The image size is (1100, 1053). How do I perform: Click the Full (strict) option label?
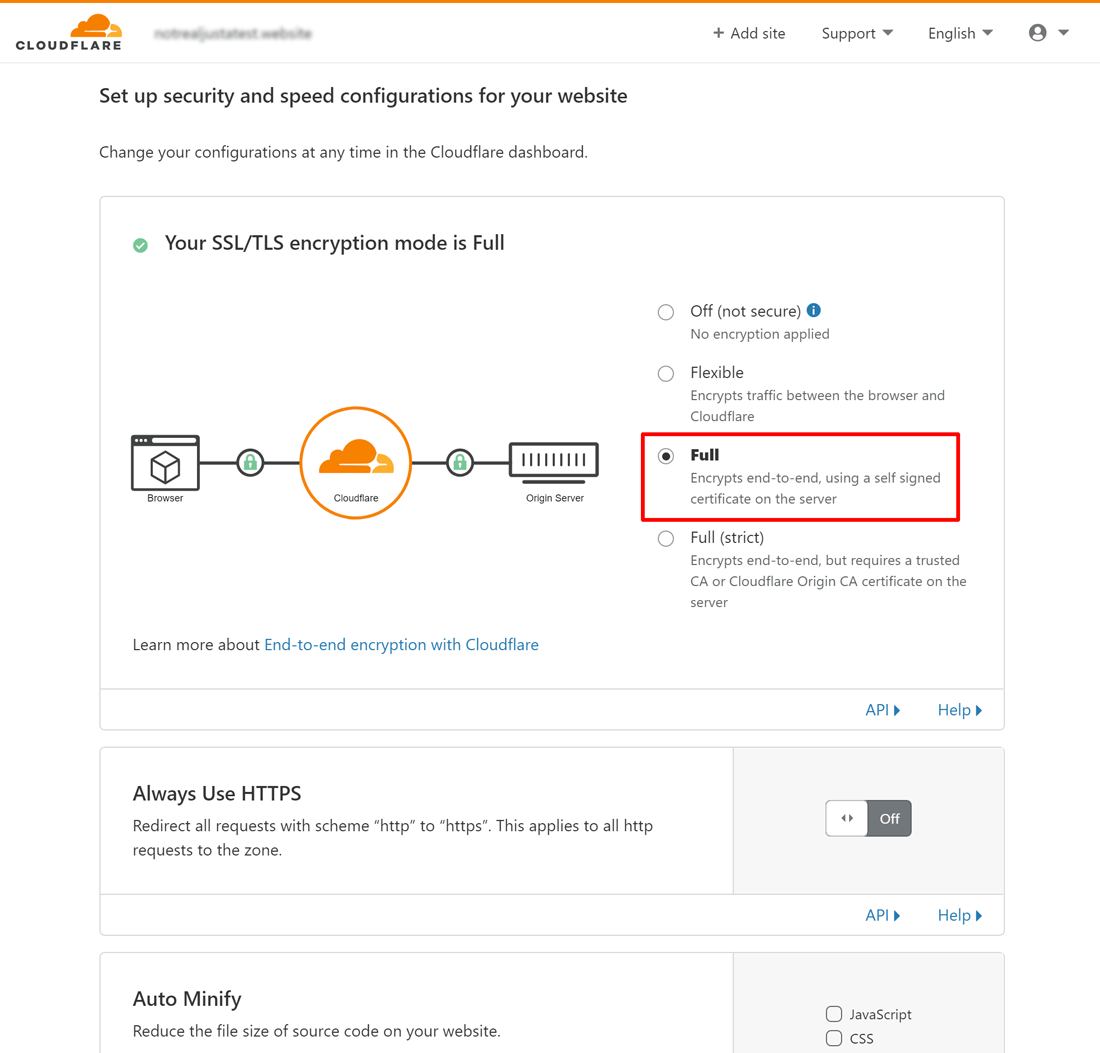click(727, 537)
